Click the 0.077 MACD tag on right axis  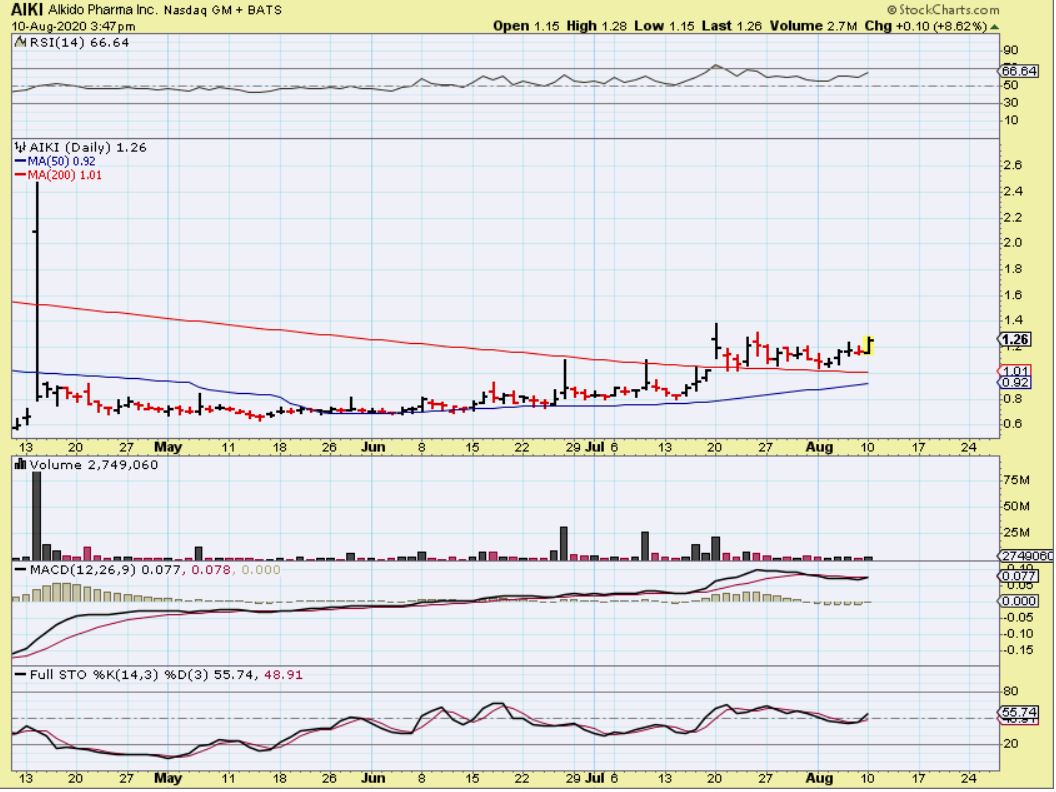click(1018, 576)
